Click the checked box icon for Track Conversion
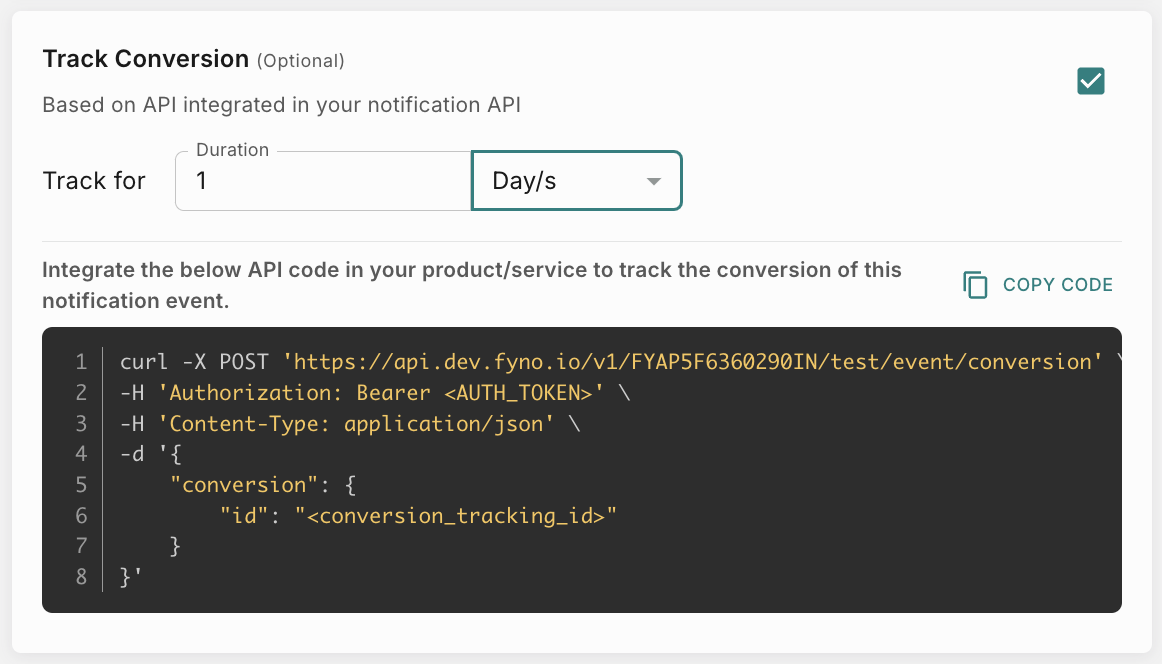The height and width of the screenshot is (664, 1162). 1090,81
